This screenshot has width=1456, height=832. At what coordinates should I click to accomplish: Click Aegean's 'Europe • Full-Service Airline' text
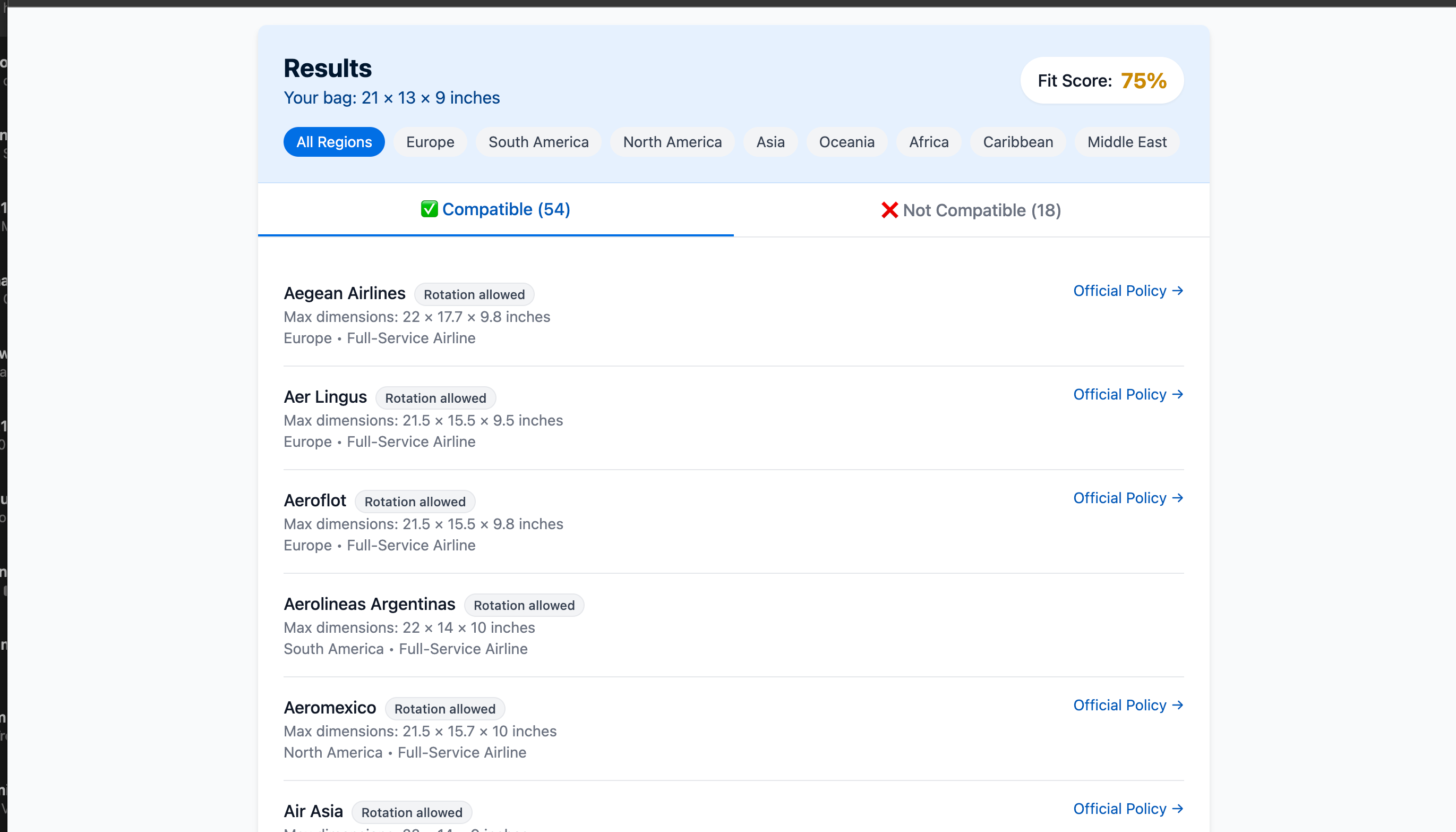pyautogui.click(x=380, y=338)
